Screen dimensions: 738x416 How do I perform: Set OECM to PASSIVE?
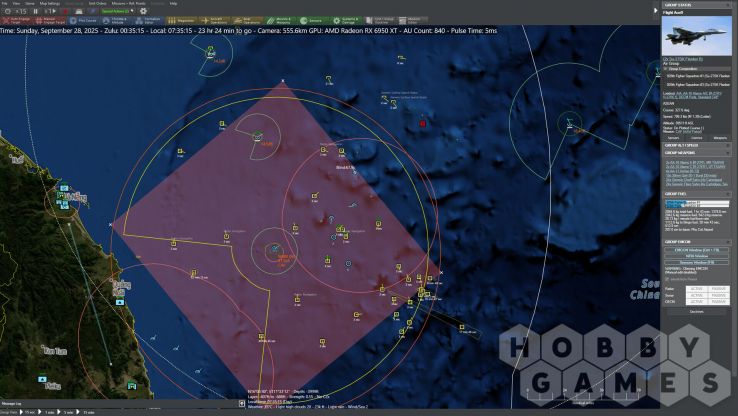(x=719, y=301)
